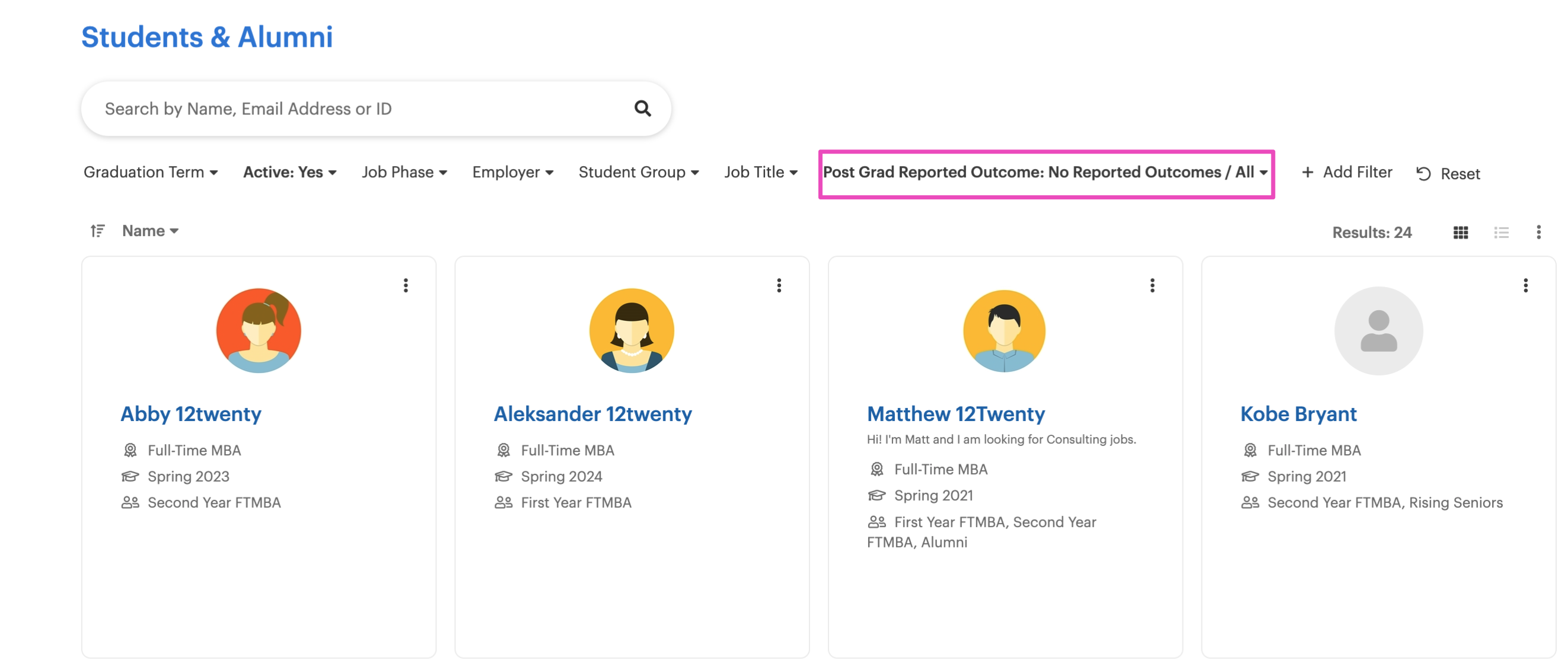This screenshot has height=669, width=1568.
Task: Open Aleksander 12twenty's profile
Action: pos(592,414)
